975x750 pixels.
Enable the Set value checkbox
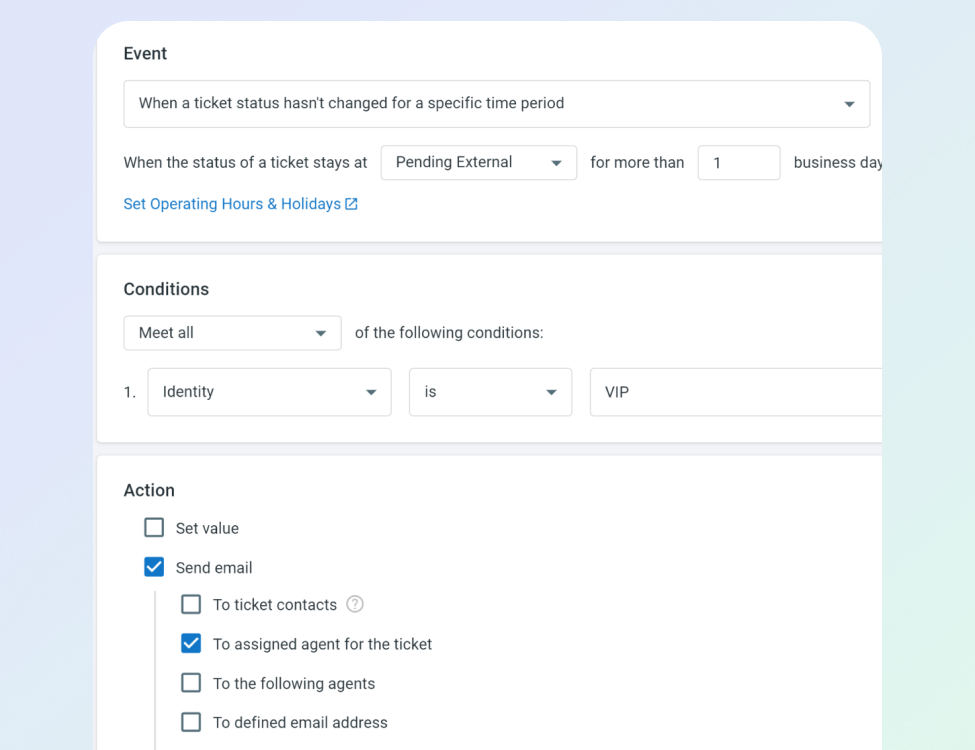tap(154, 527)
